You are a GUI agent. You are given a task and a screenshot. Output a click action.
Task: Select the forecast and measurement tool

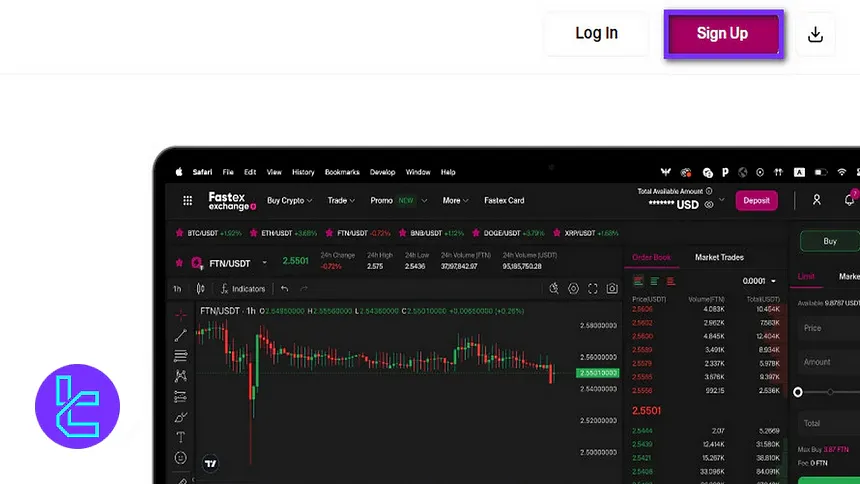pyautogui.click(x=180, y=396)
